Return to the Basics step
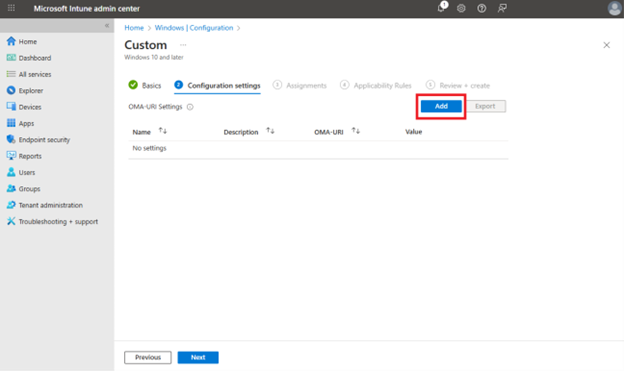 (145, 85)
